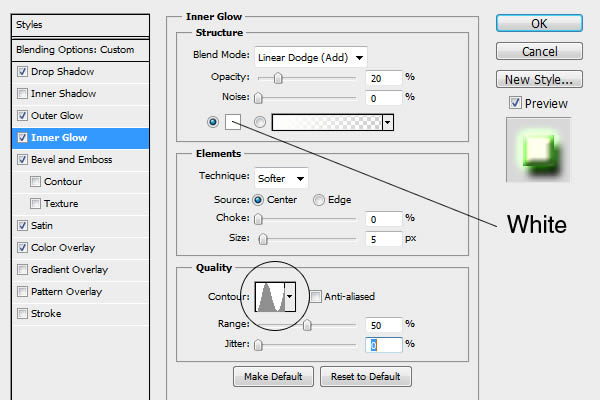600x400 pixels.
Task: Toggle the Preview checkbox
Action: (515, 103)
